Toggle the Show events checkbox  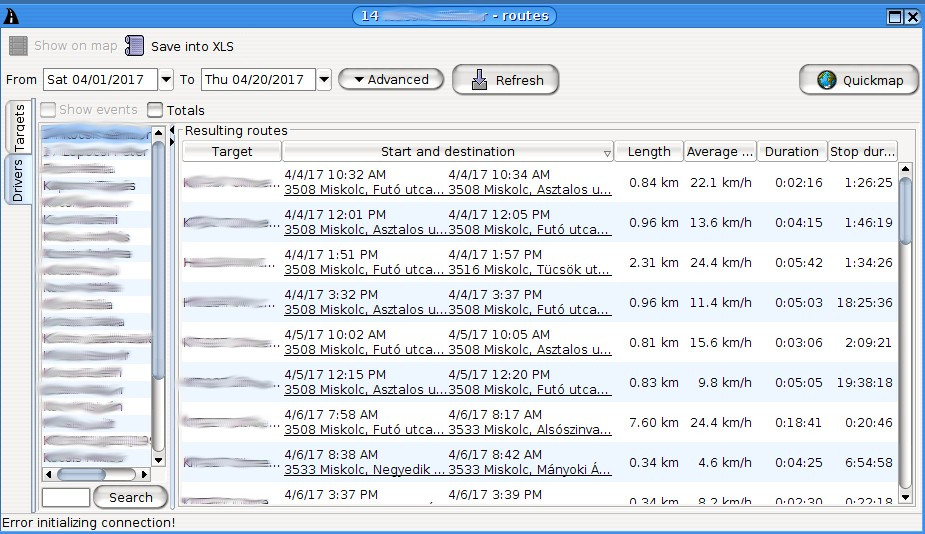pyautogui.click(x=48, y=110)
